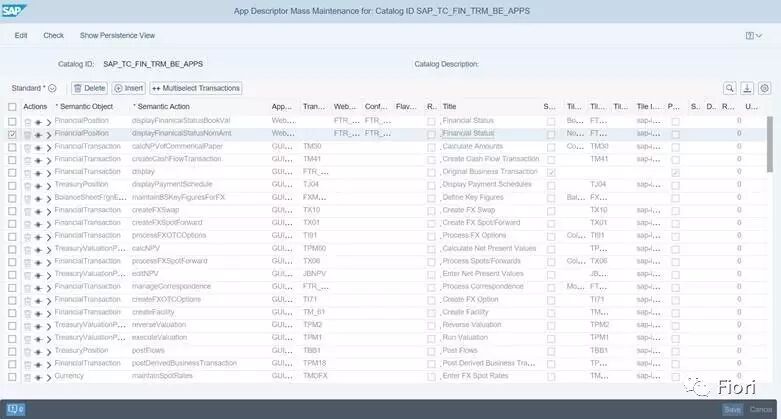The width and height of the screenshot is (781, 419).
Task: Expand the displayPaymentSchedule row chevron
Action: click(x=49, y=186)
